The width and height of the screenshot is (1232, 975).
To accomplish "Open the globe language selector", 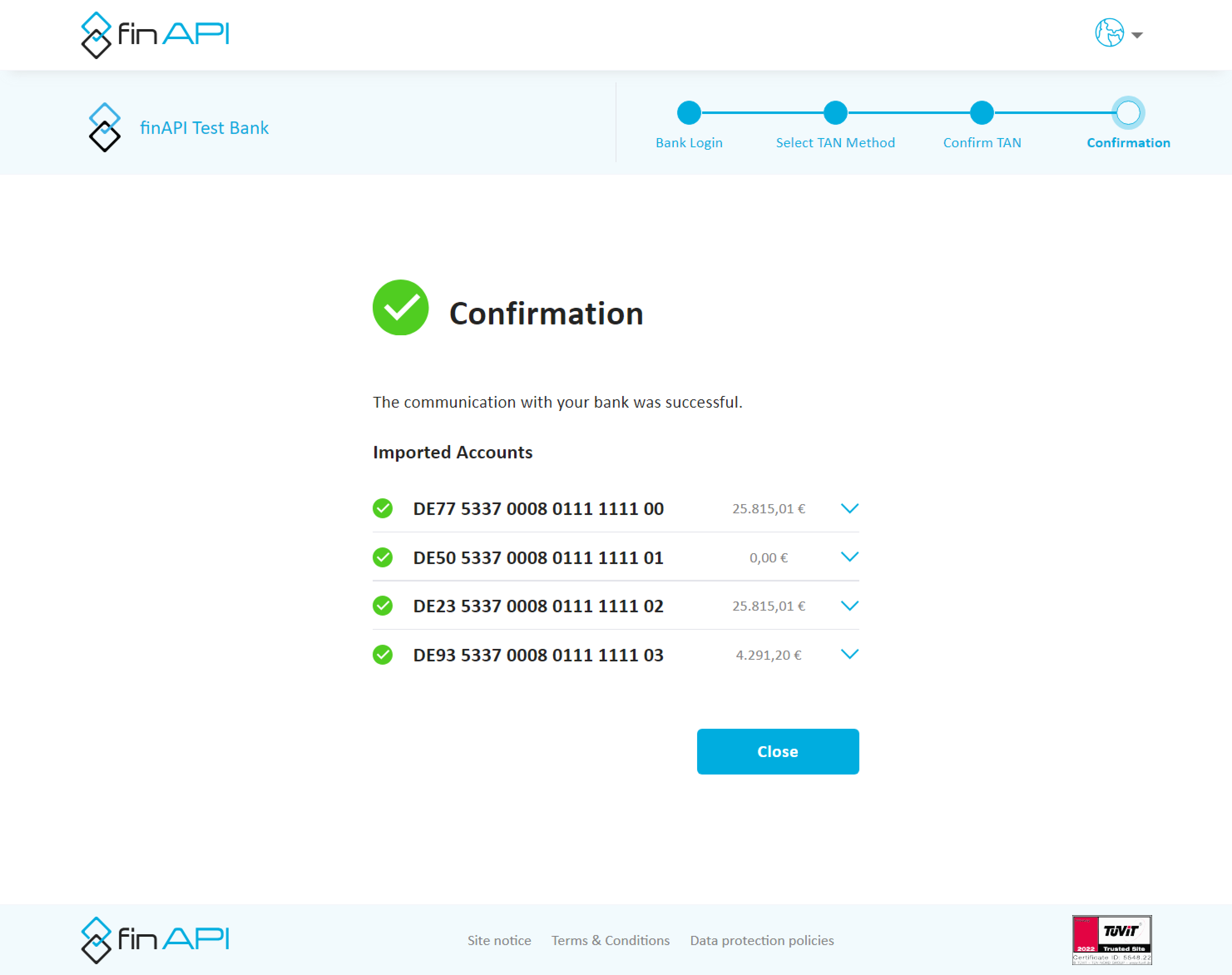I will coord(1109,33).
